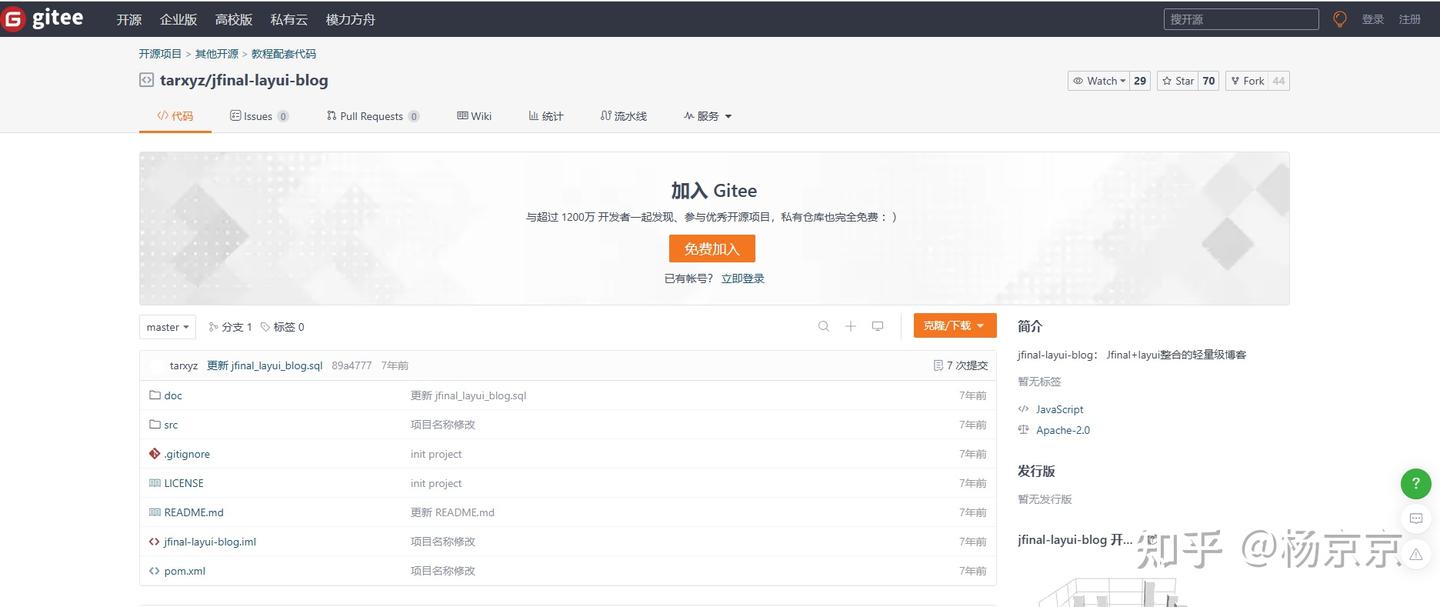Click the Gitee logo
The image size is (1440, 607).
(x=43, y=17)
